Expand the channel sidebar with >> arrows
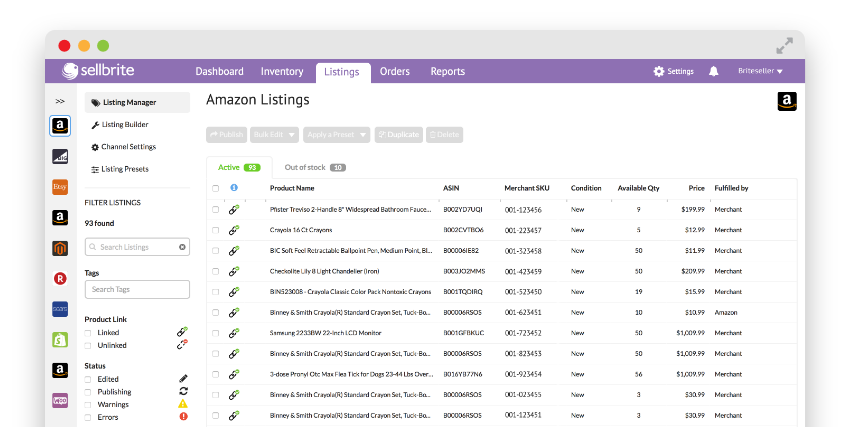This screenshot has height=427, width=850. pyautogui.click(x=60, y=101)
